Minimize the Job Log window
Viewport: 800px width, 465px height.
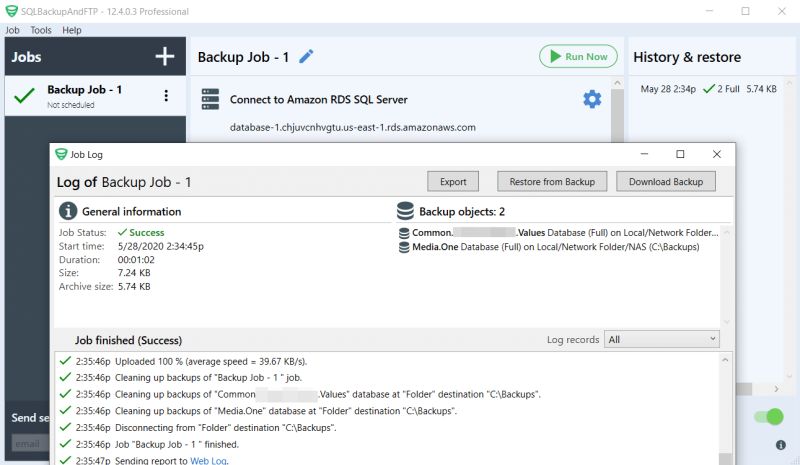tap(644, 154)
